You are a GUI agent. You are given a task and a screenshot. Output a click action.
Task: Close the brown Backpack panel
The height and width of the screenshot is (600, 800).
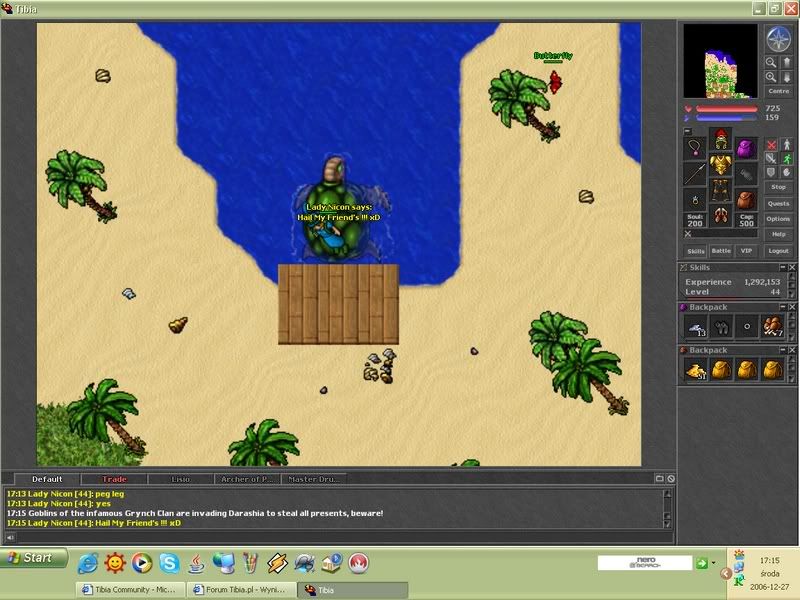792,350
